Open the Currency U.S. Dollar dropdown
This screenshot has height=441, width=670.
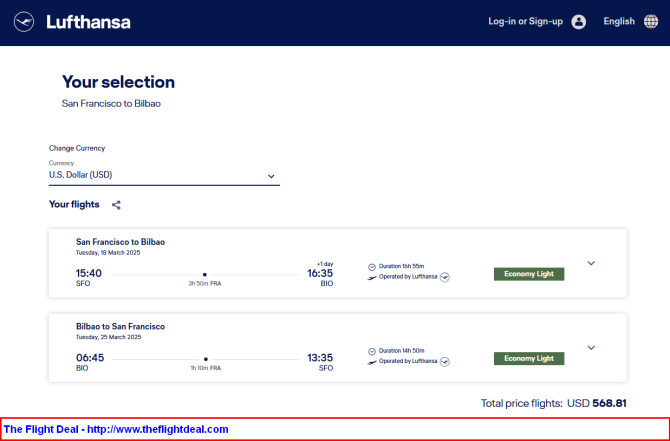(164, 175)
